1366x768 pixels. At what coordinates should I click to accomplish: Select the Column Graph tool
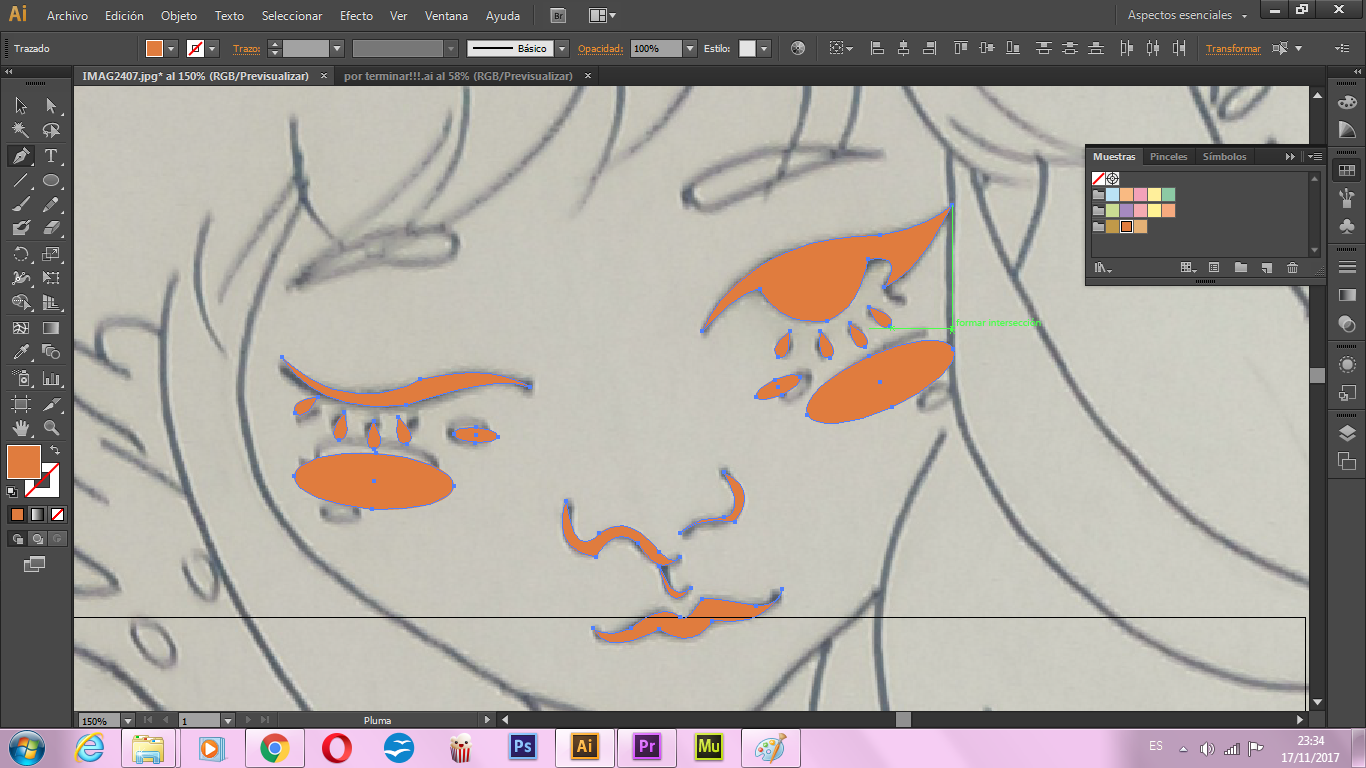point(51,379)
